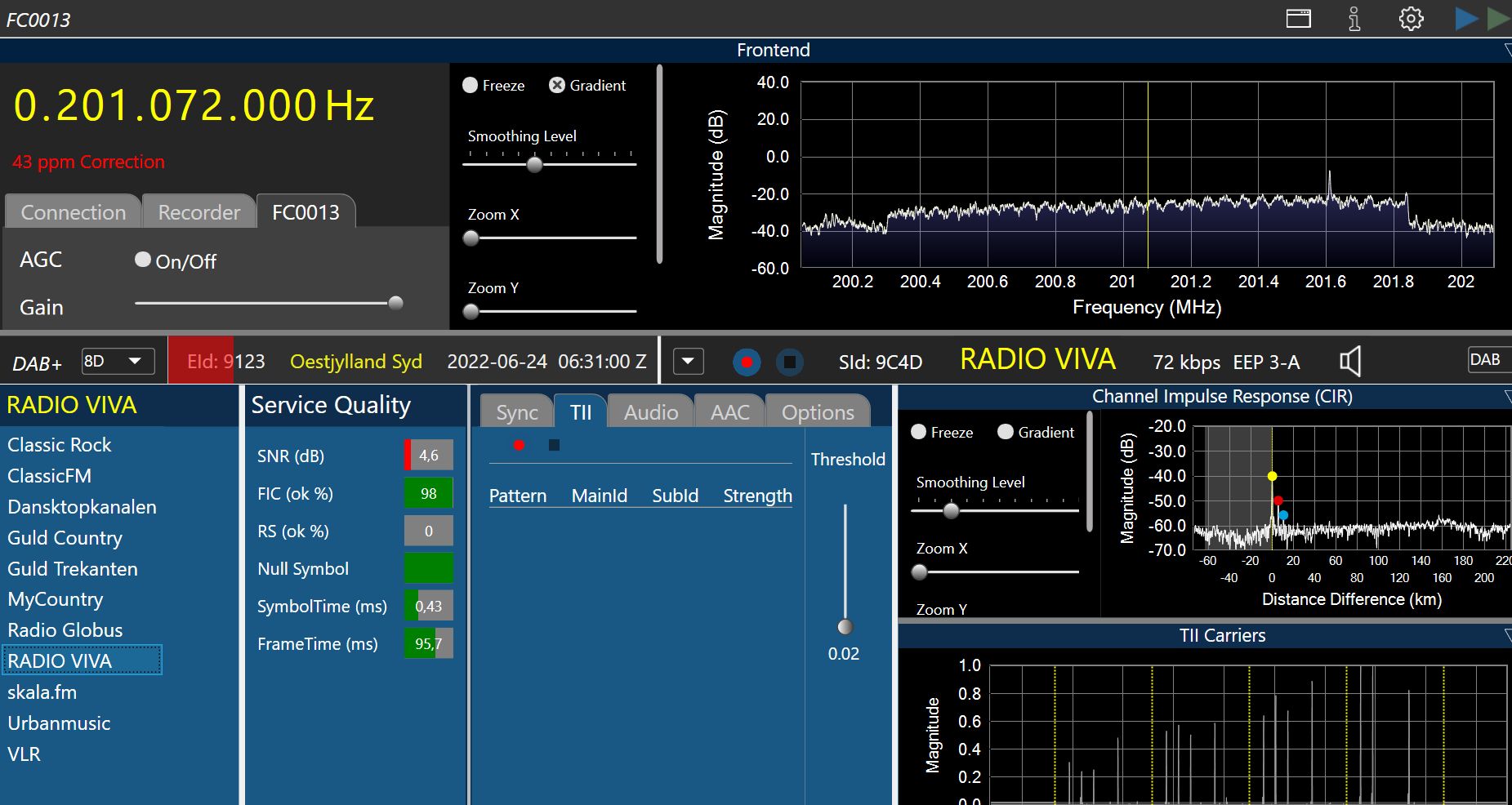Open the dropdown arrow next to the timestamp
The width and height of the screenshot is (1512, 805).
tap(689, 361)
